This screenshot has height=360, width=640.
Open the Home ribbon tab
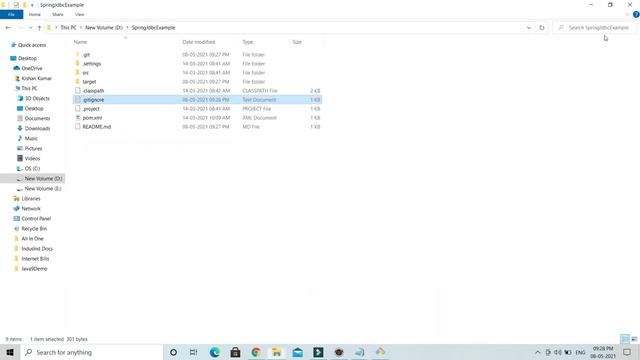pos(35,14)
